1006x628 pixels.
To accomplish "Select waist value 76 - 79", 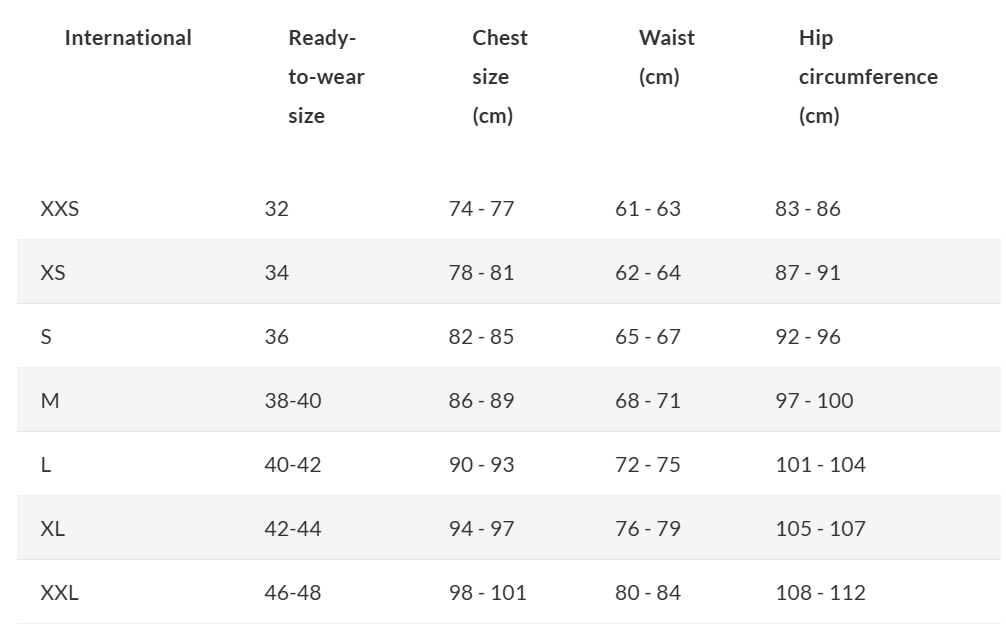I will (x=647, y=529).
